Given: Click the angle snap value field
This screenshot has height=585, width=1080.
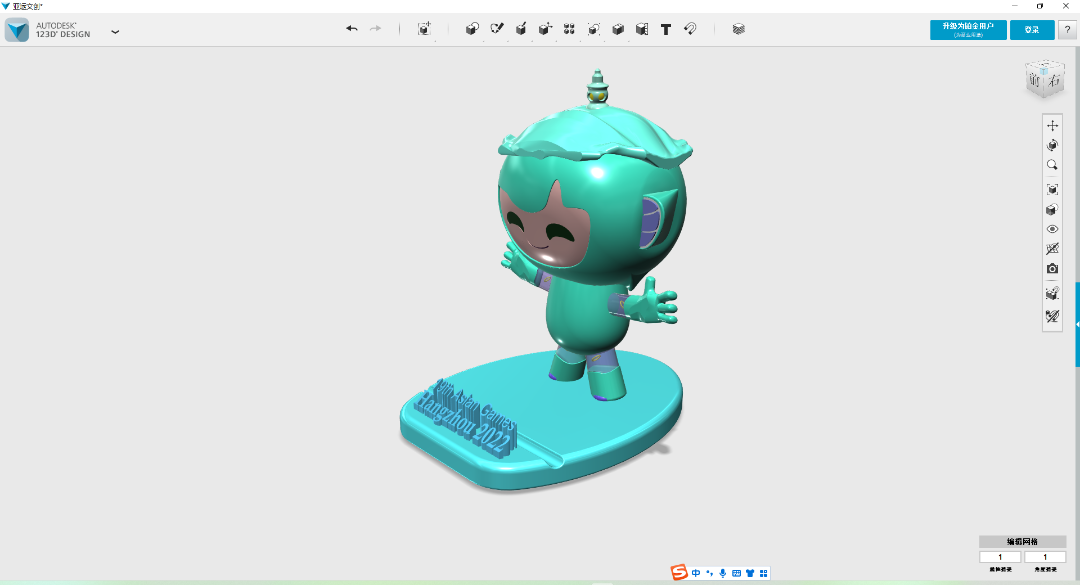Looking at the screenshot, I should (x=1045, y=557).
